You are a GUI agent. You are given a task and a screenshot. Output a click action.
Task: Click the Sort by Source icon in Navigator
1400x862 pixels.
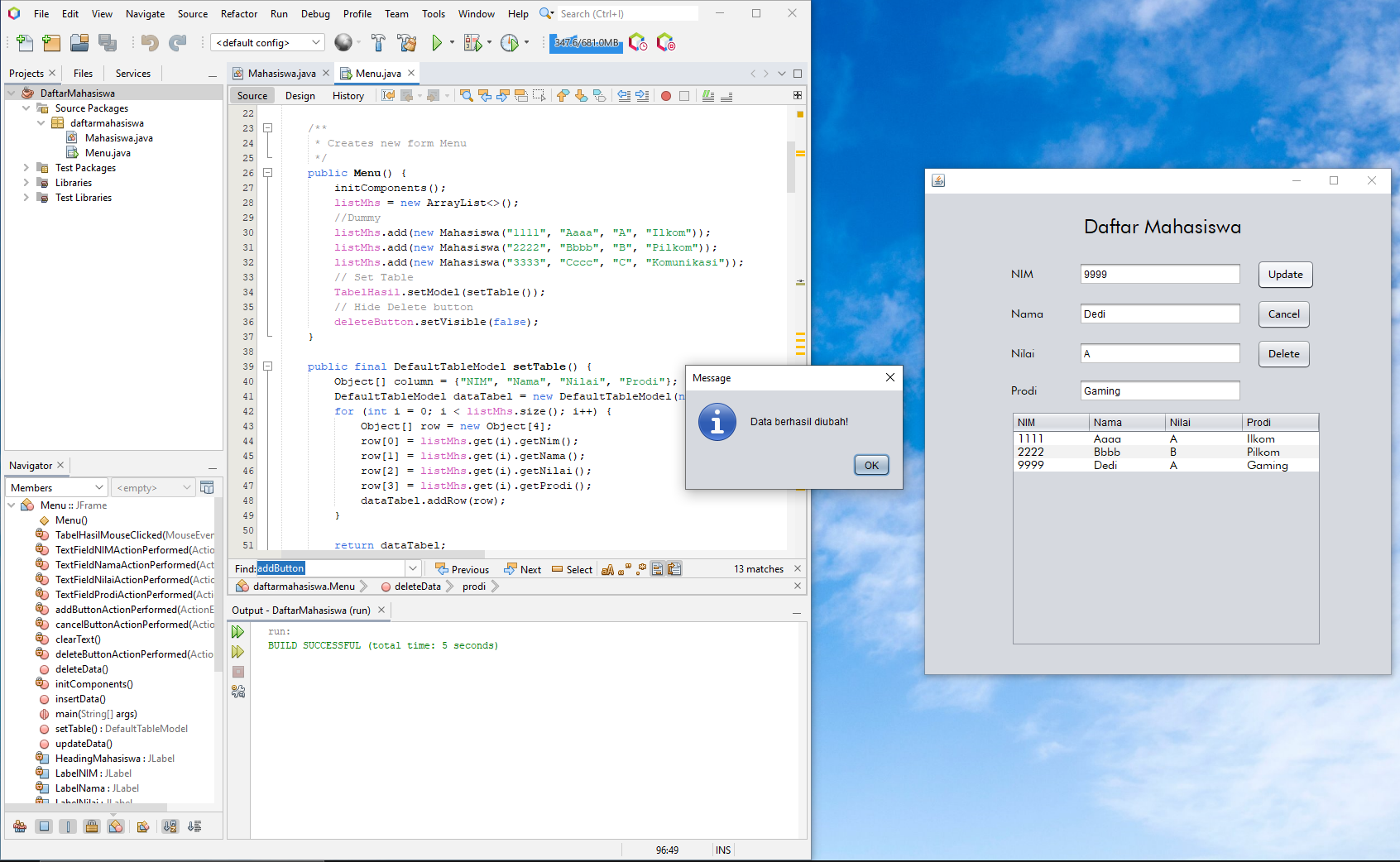pos(194,826)
